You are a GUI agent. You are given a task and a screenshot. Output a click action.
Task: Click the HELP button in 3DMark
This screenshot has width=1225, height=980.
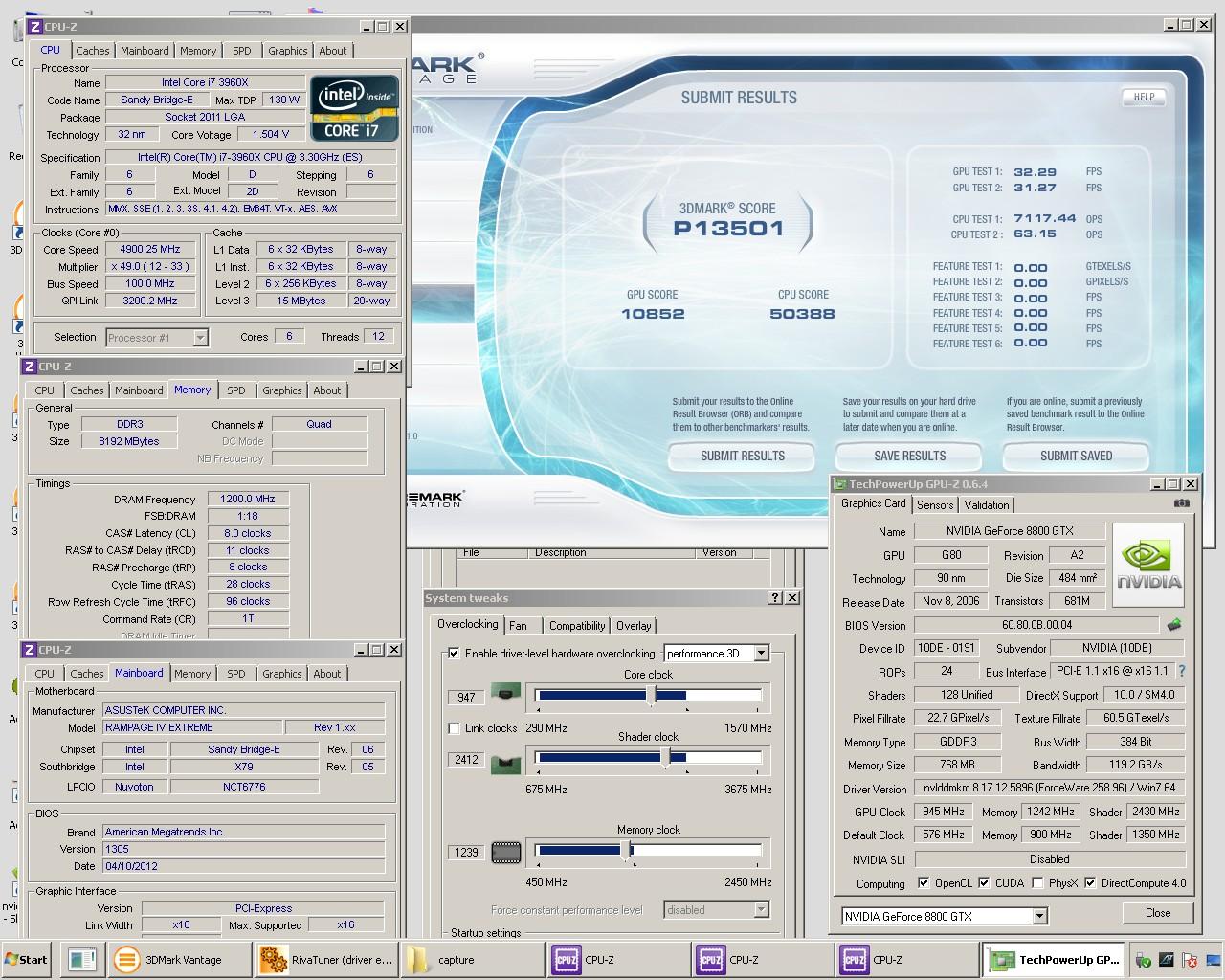click(x=1144, y=97)
